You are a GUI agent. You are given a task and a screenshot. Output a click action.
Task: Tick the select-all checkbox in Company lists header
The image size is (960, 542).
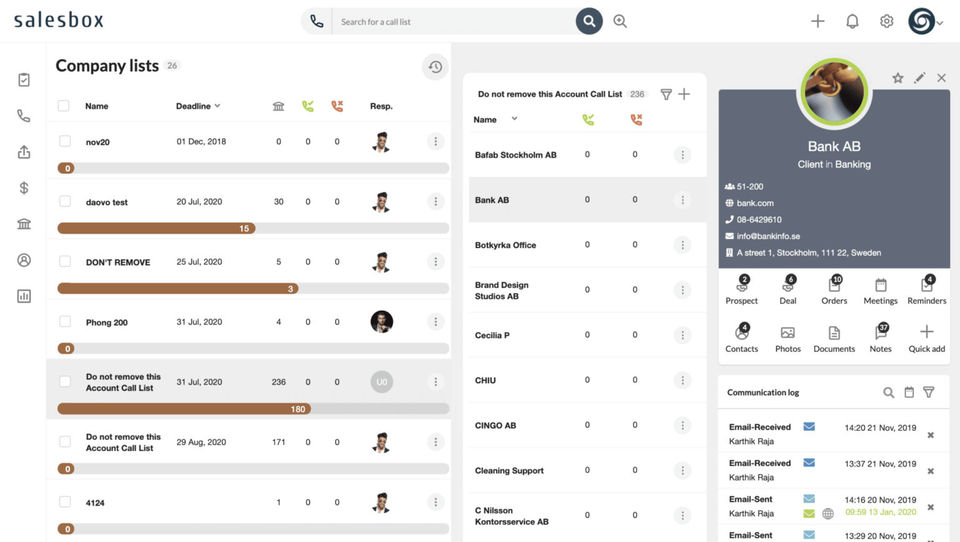tap(64, 105)
